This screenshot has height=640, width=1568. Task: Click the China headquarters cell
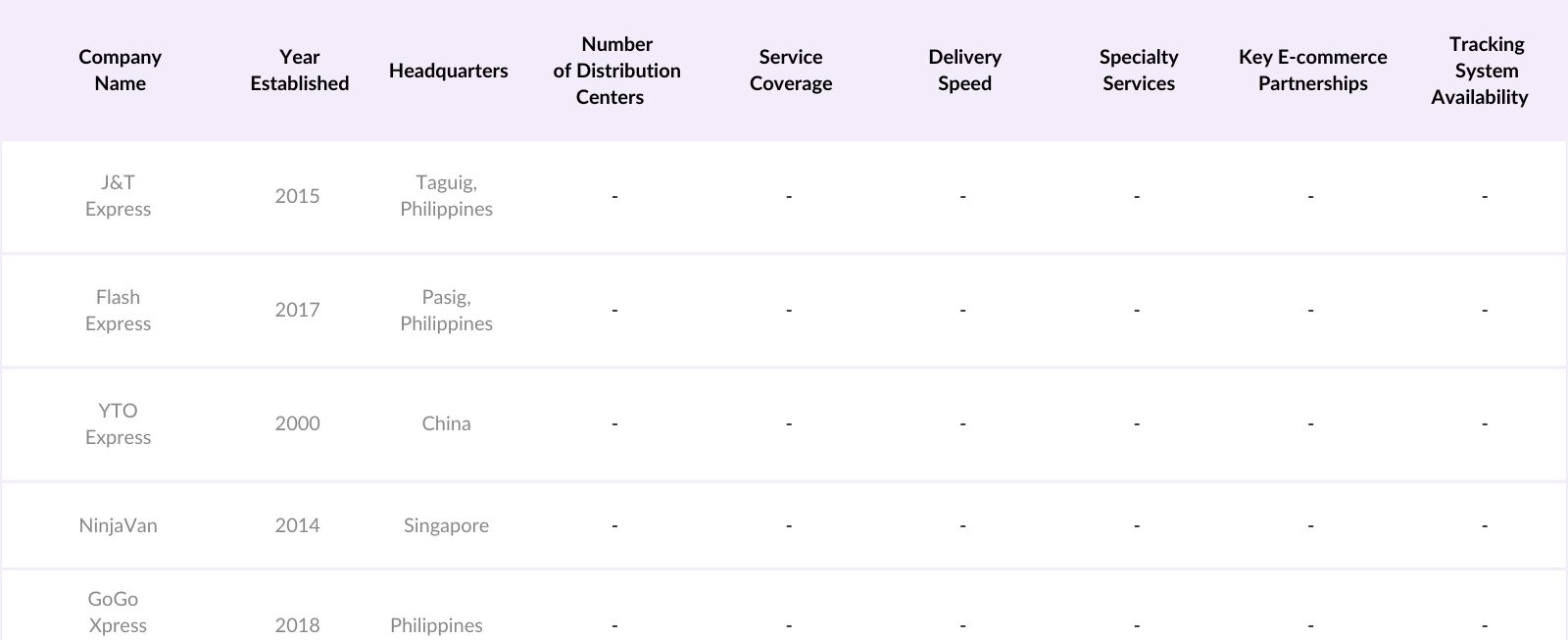[446, 424]
